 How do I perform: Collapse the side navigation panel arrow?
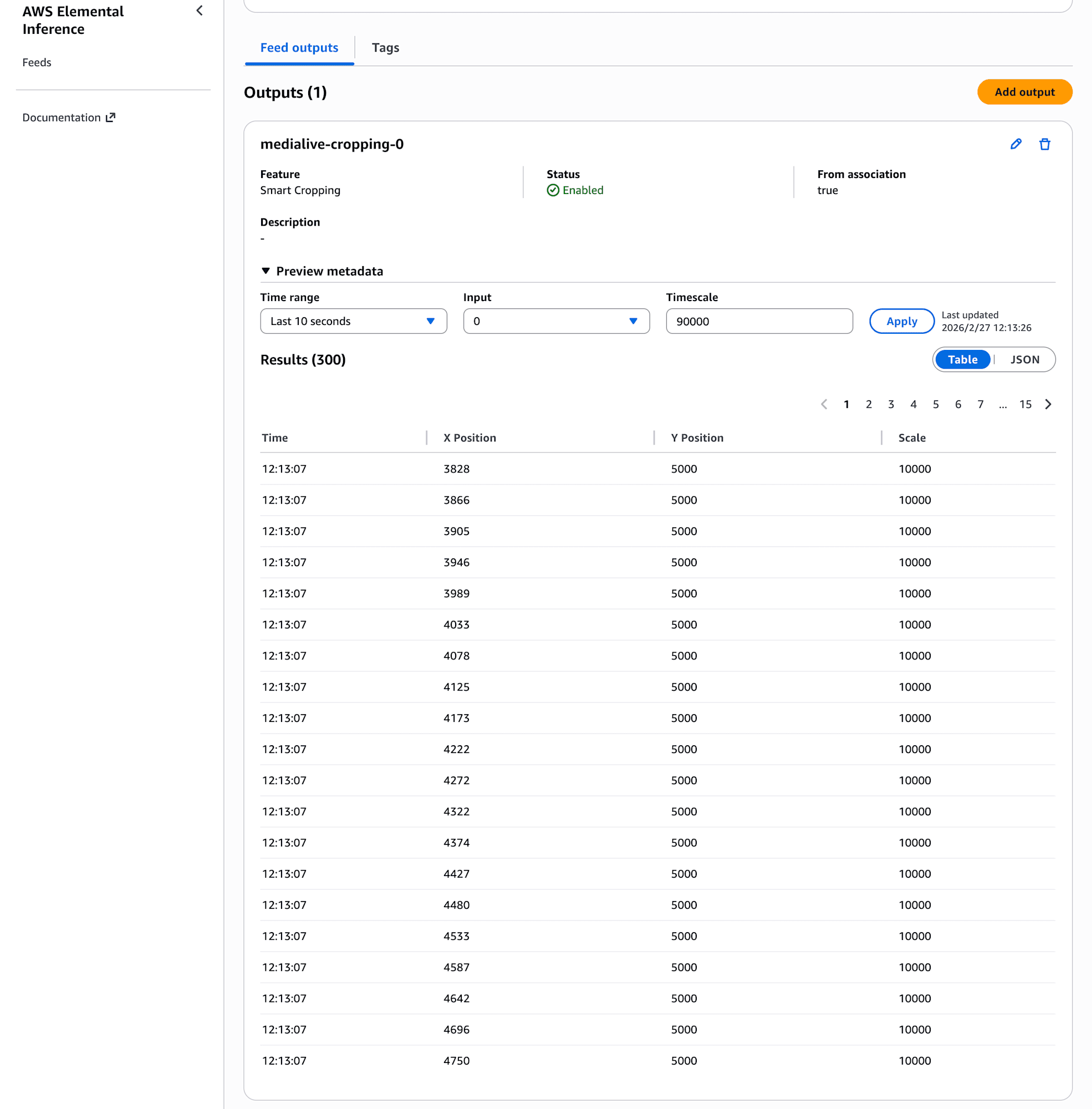[200, 11]
